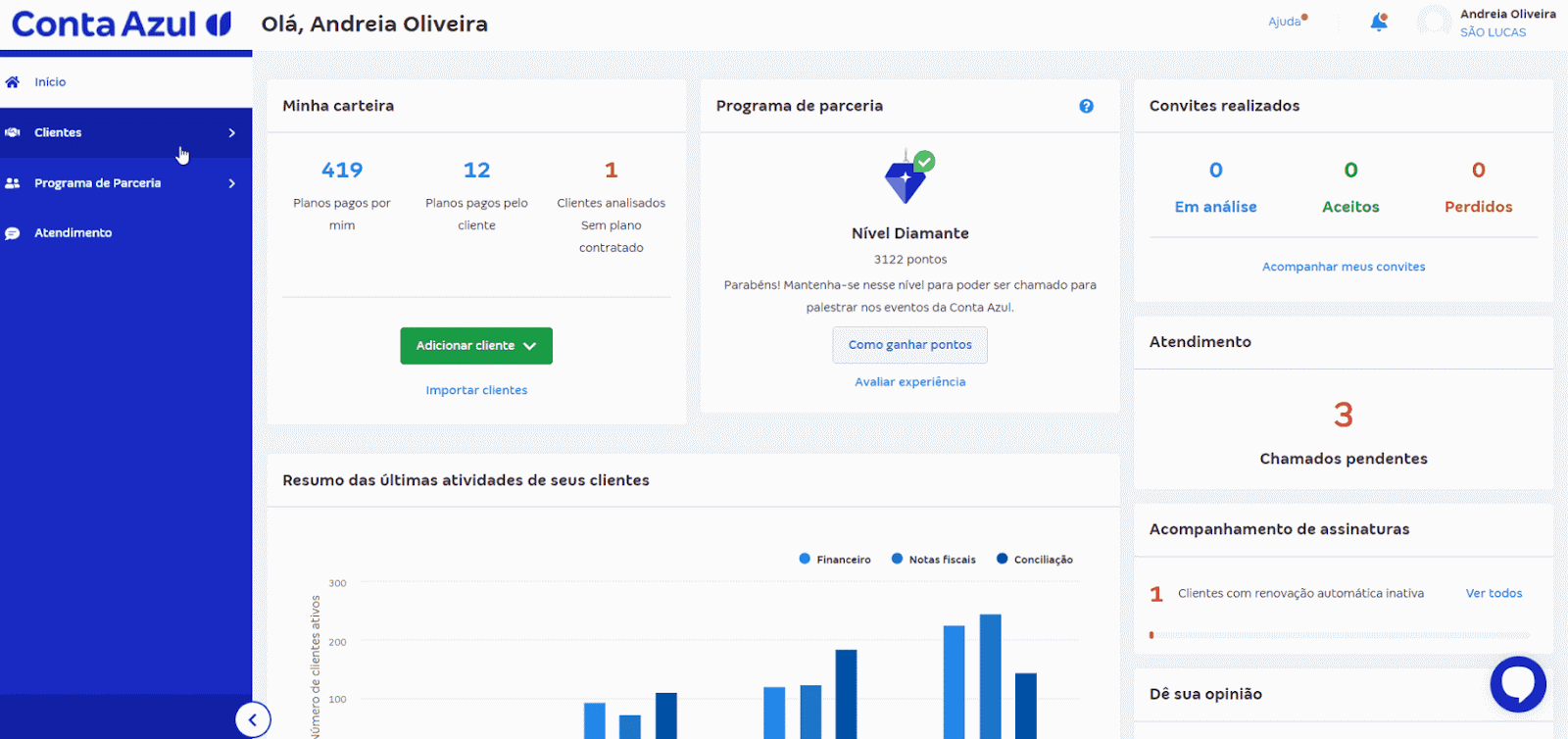
Task: Click Ver todos in Acompanhamento de assinaturas
Action: coord(1494,593)
